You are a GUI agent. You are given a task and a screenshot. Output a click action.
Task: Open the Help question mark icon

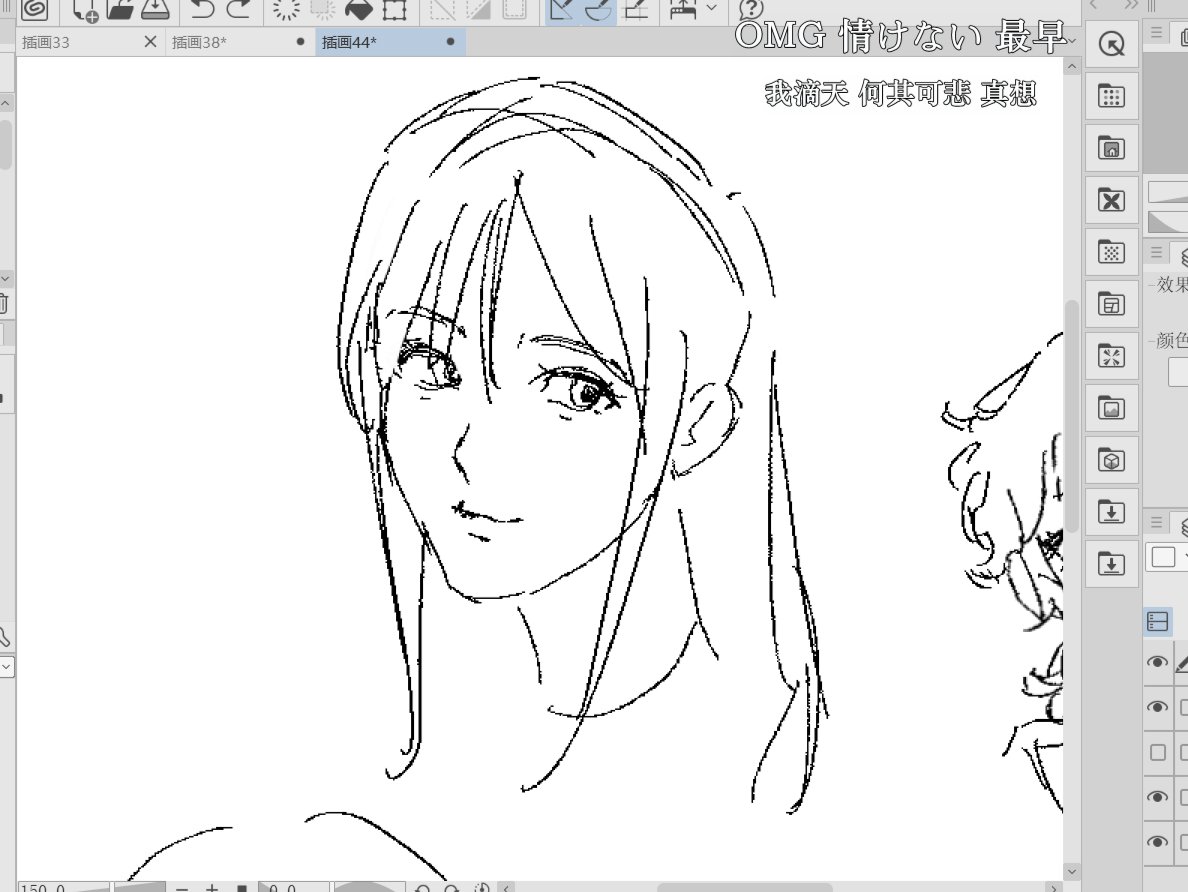[750, 9]
